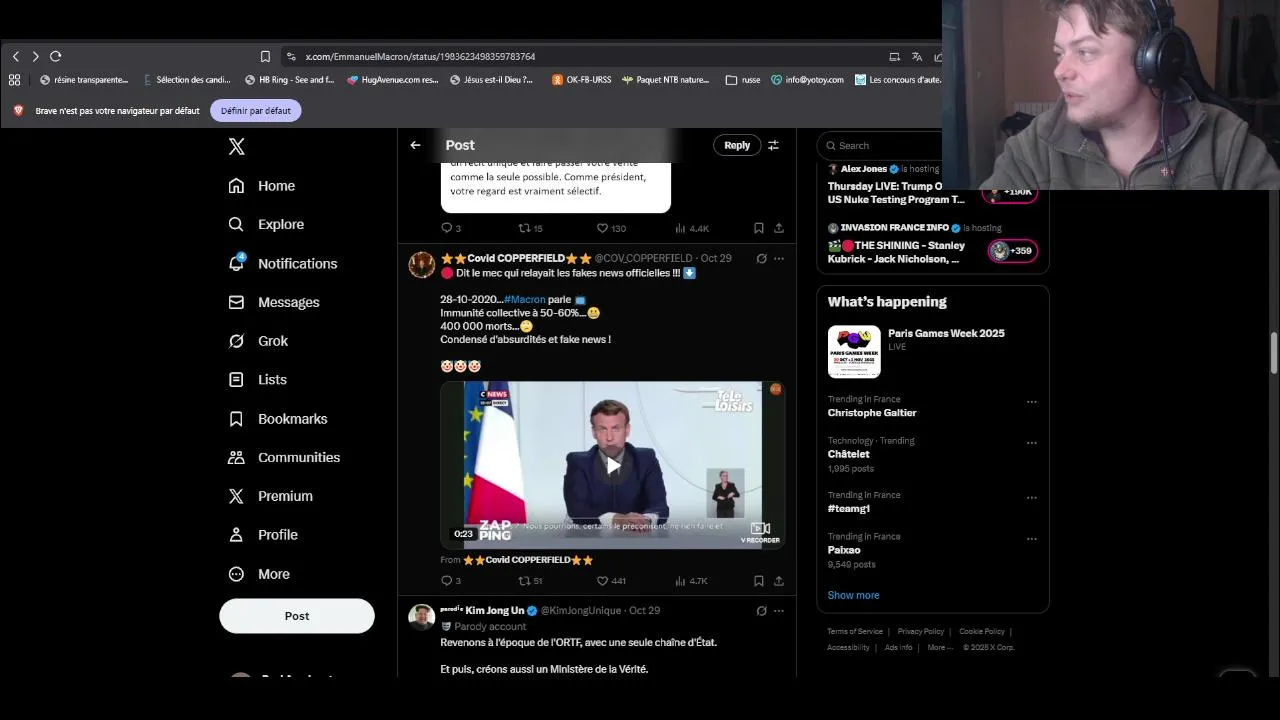
Task: Open 'HugAvenue.com res...' bookmark
Action: click(393, 80)
